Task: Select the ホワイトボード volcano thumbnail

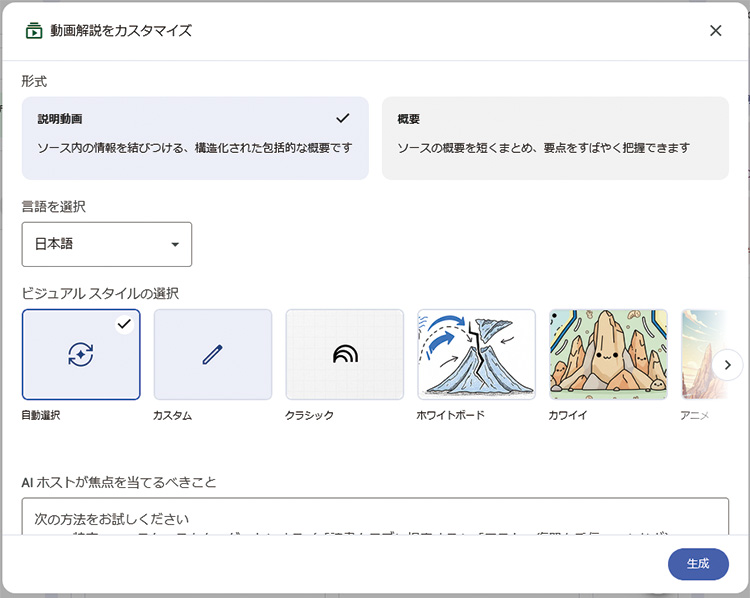Action: (476, 354)
